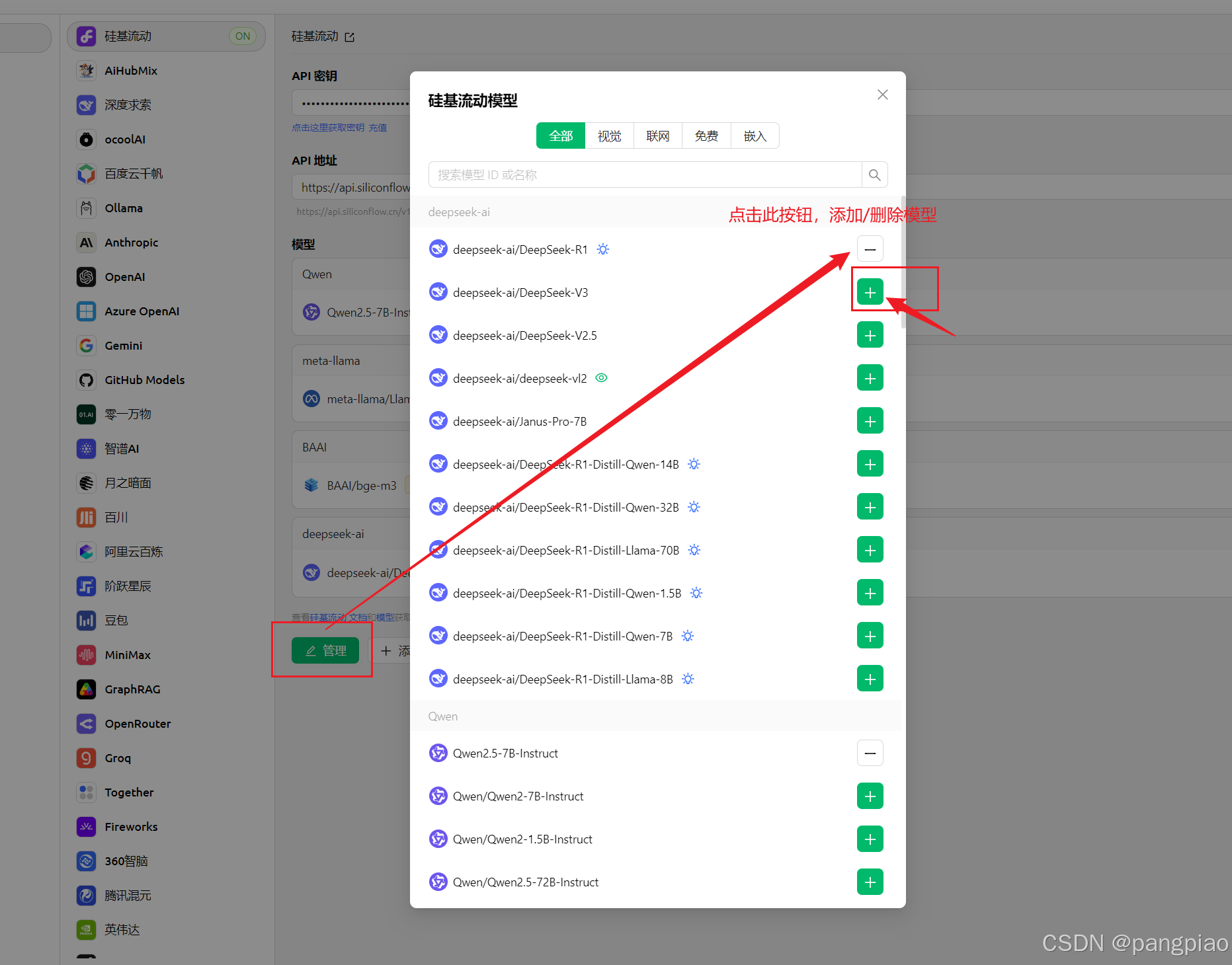Image resolution: width=1232 pixels, height=965 pixels.
Task: Switch to 视觉 tab
Action: click(x=609, y=135)
